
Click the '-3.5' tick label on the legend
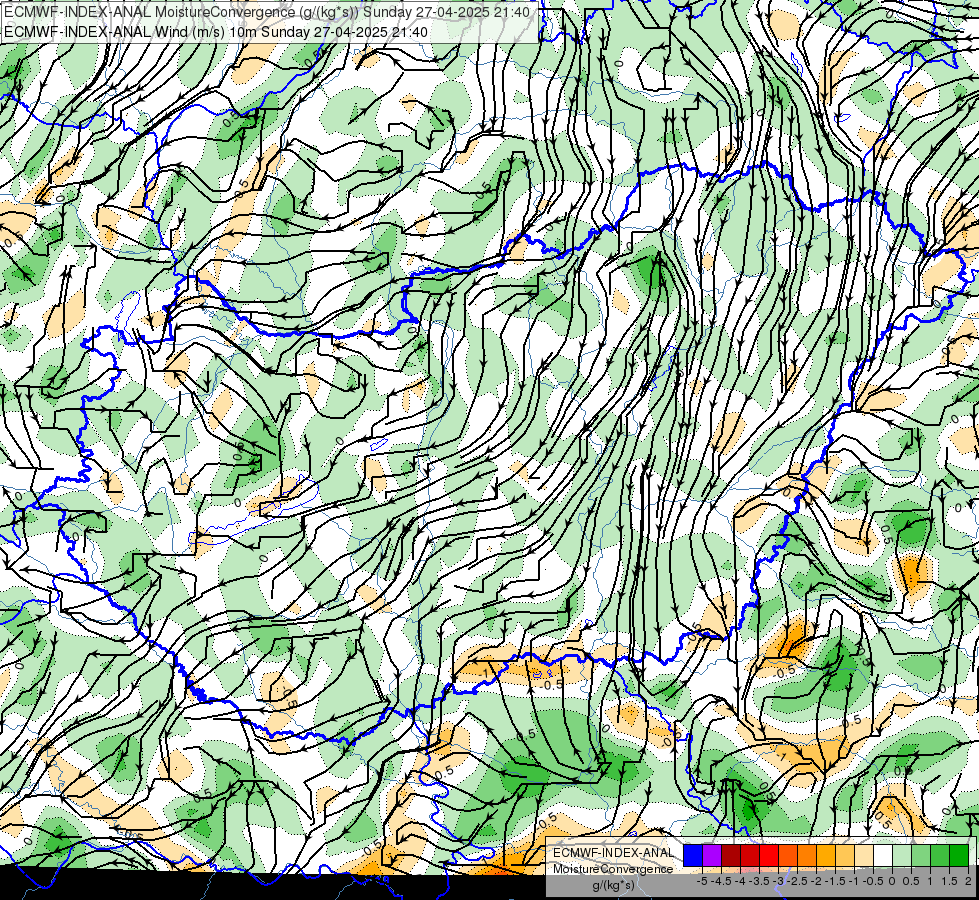point(759,881)
